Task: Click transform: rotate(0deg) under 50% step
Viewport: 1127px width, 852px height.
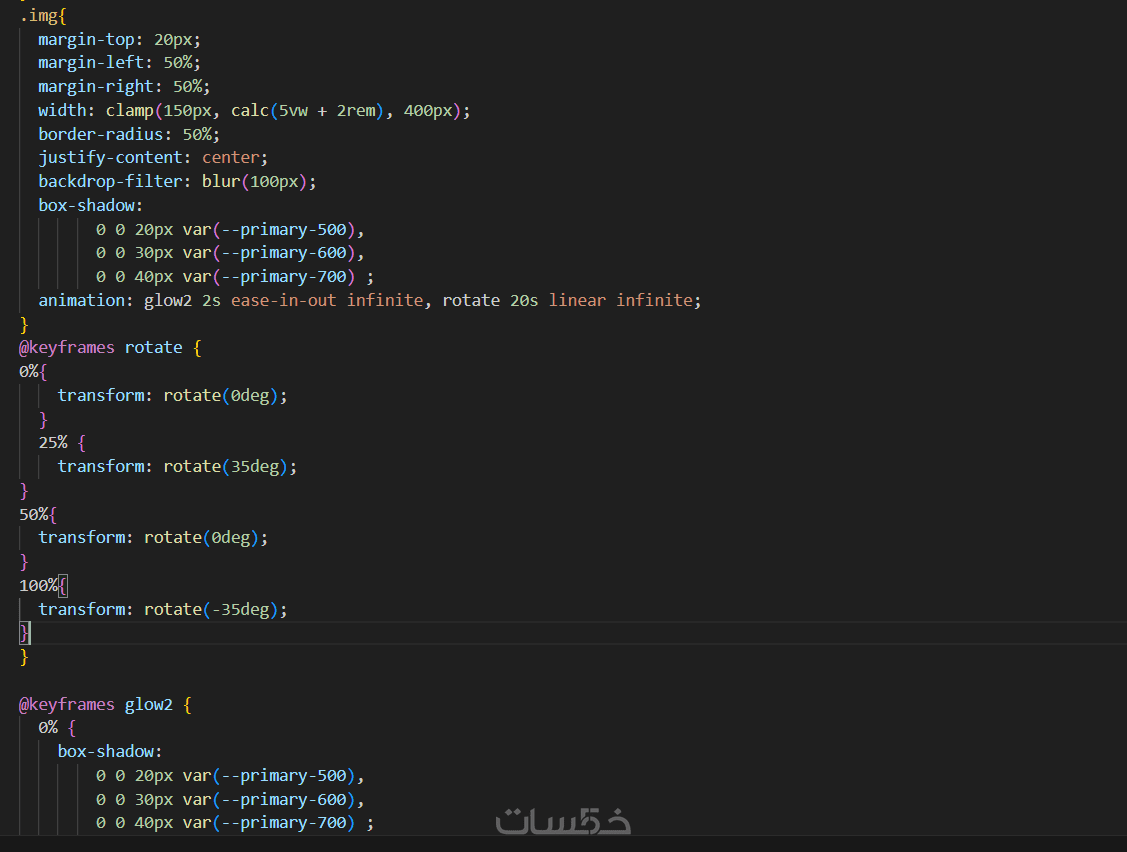Action: click(x=153, y=538)
